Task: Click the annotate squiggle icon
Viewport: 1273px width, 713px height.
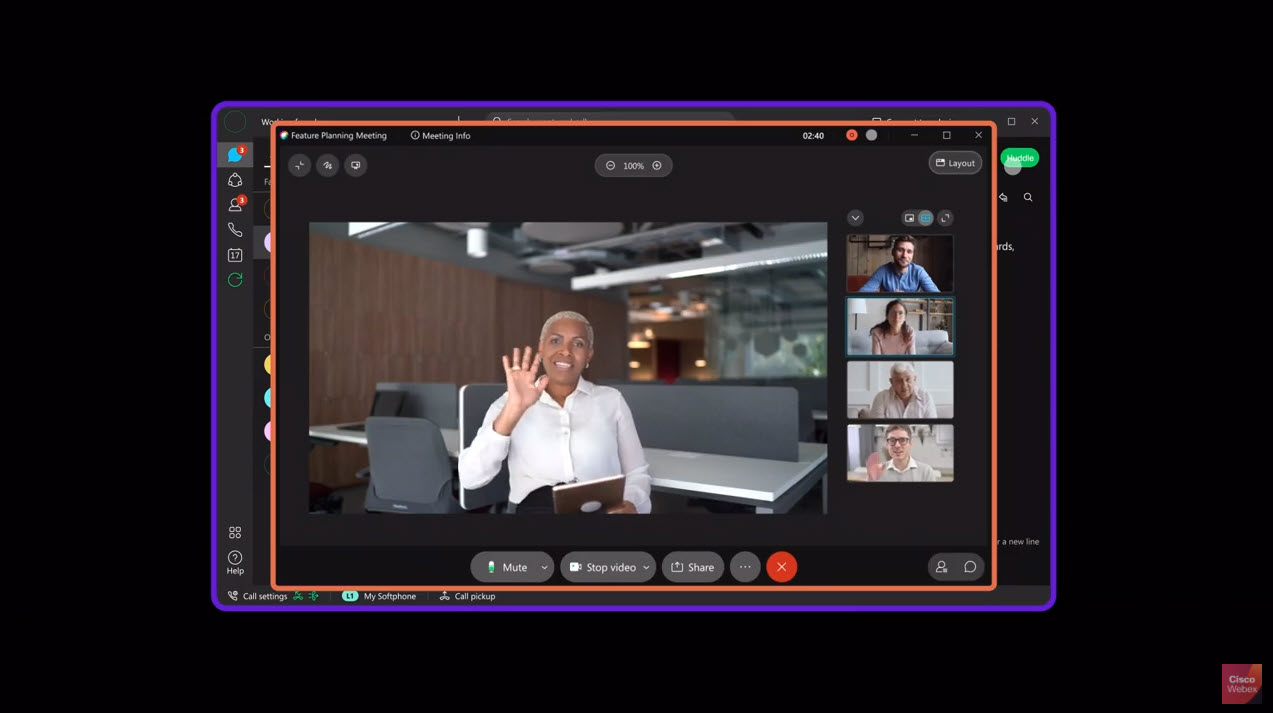Action: (x=328, y=166)
